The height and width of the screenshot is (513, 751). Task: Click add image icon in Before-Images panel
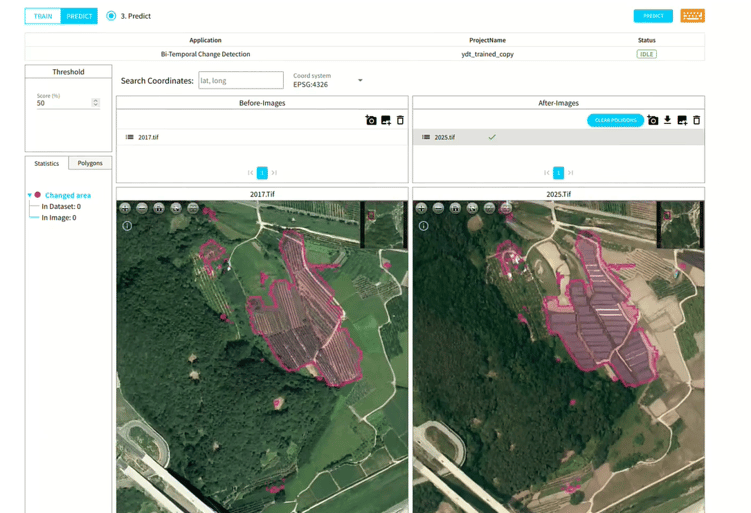coord(386,120)
